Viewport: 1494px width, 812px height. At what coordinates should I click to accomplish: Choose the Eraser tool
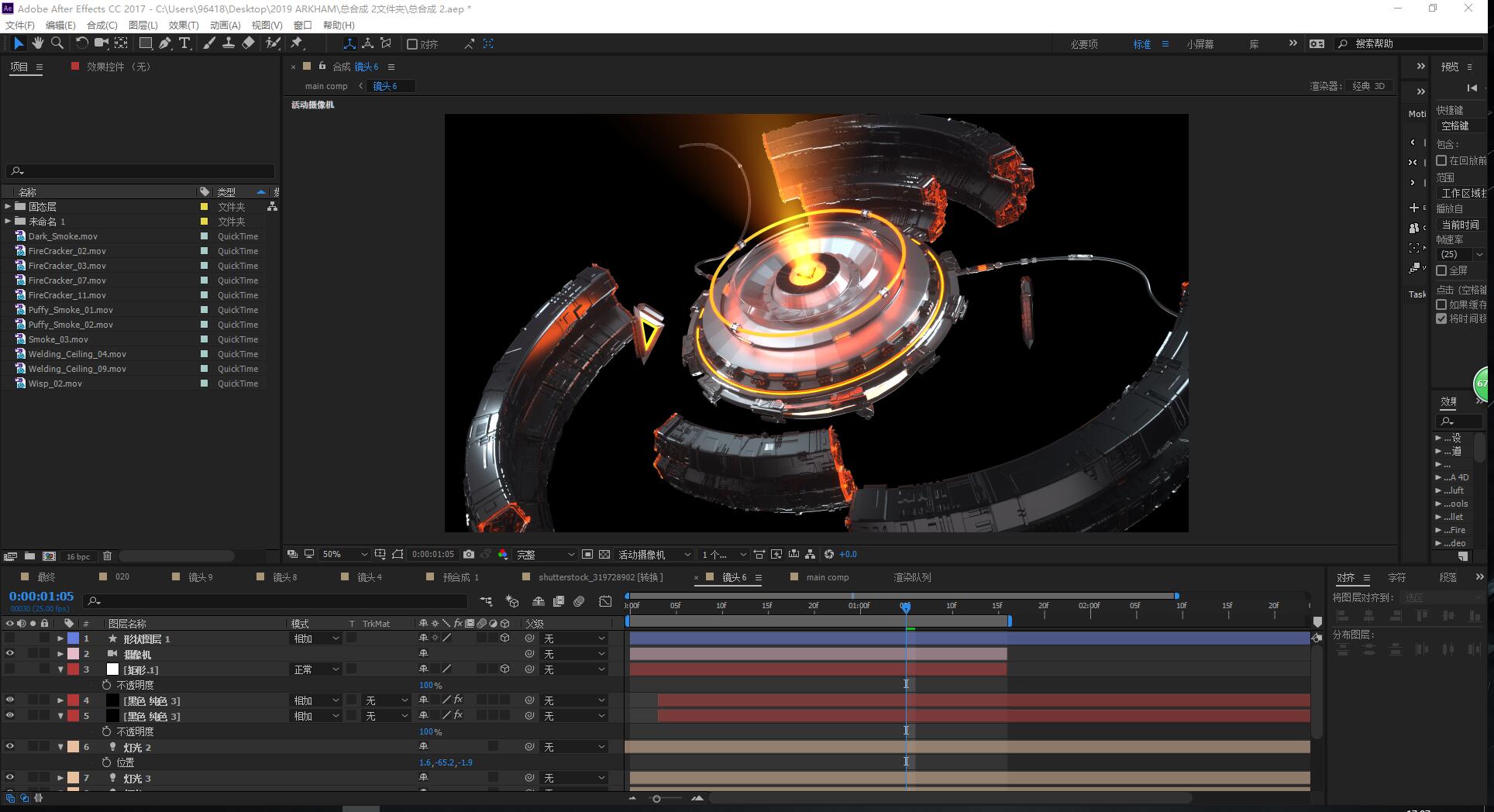tap(248, 43)
